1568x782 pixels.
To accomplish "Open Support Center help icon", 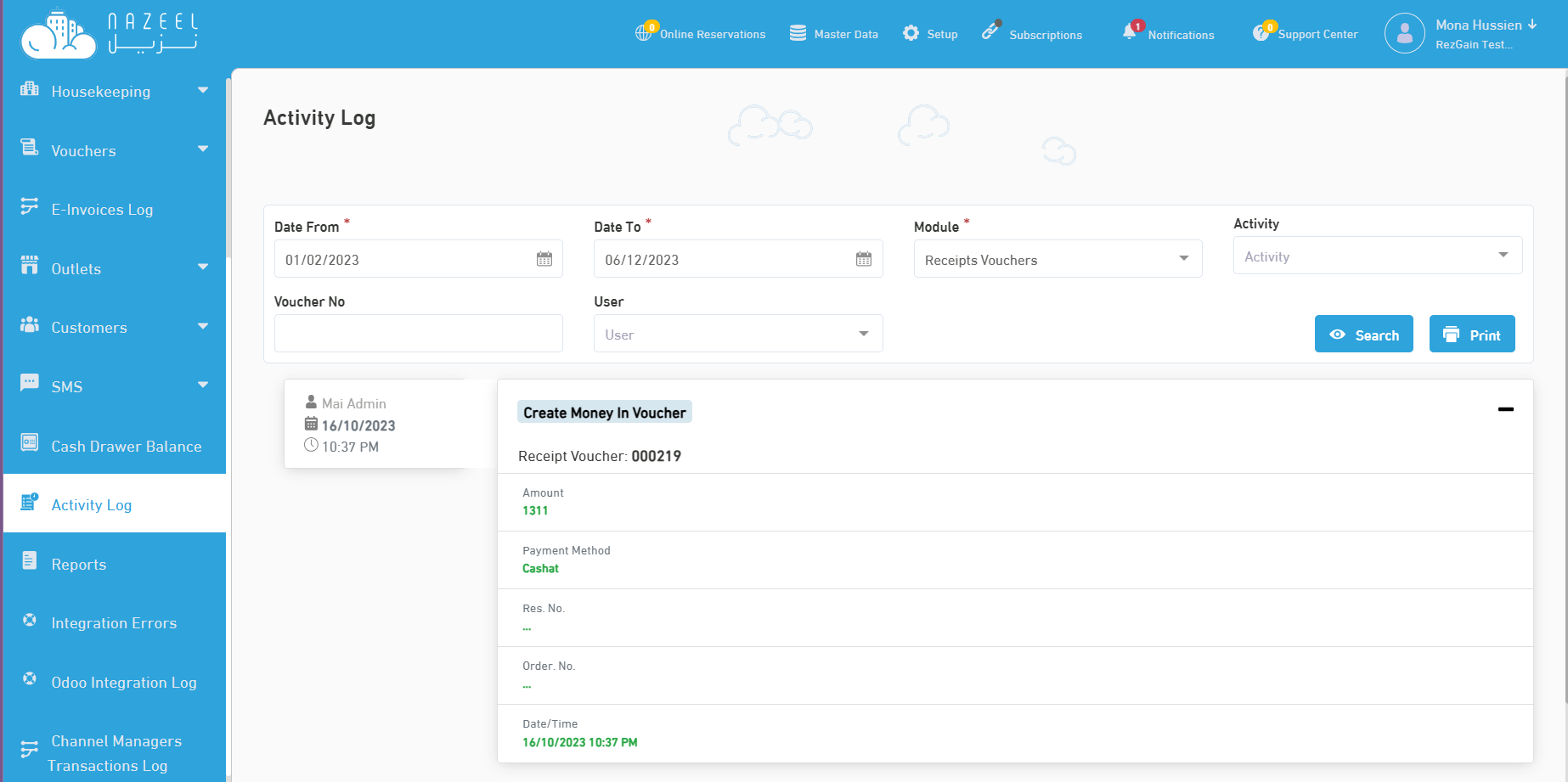I will pos(1261,33).
